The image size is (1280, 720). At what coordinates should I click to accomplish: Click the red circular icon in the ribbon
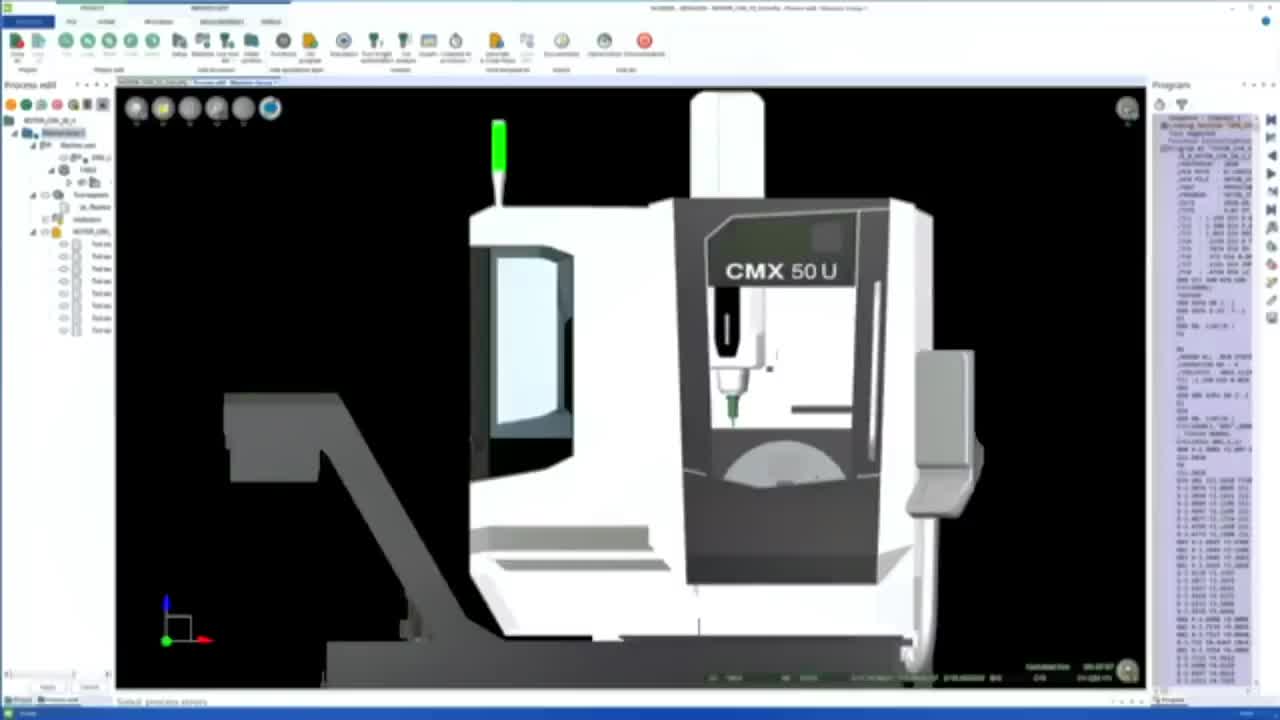(644, 41)
